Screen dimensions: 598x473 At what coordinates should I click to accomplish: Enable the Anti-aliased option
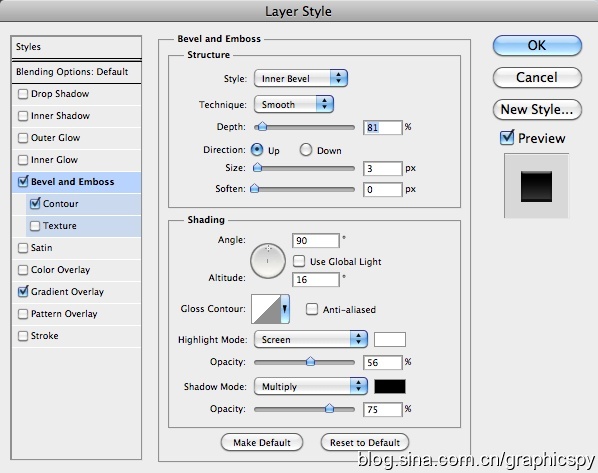point(312,309)
